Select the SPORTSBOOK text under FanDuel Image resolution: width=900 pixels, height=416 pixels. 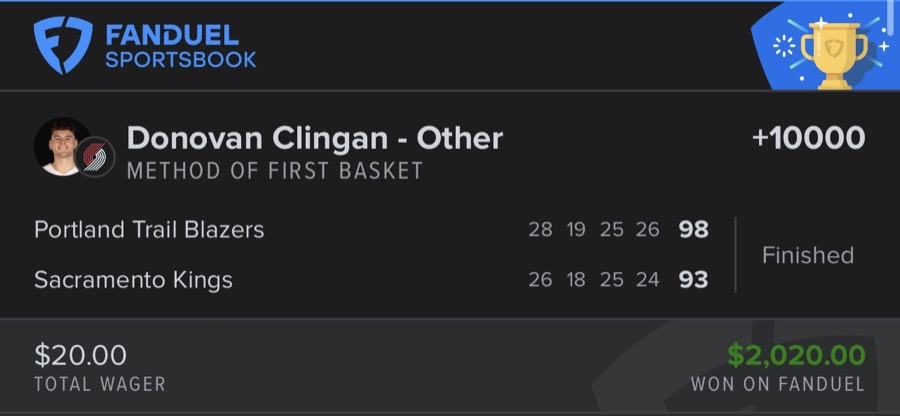180,60
